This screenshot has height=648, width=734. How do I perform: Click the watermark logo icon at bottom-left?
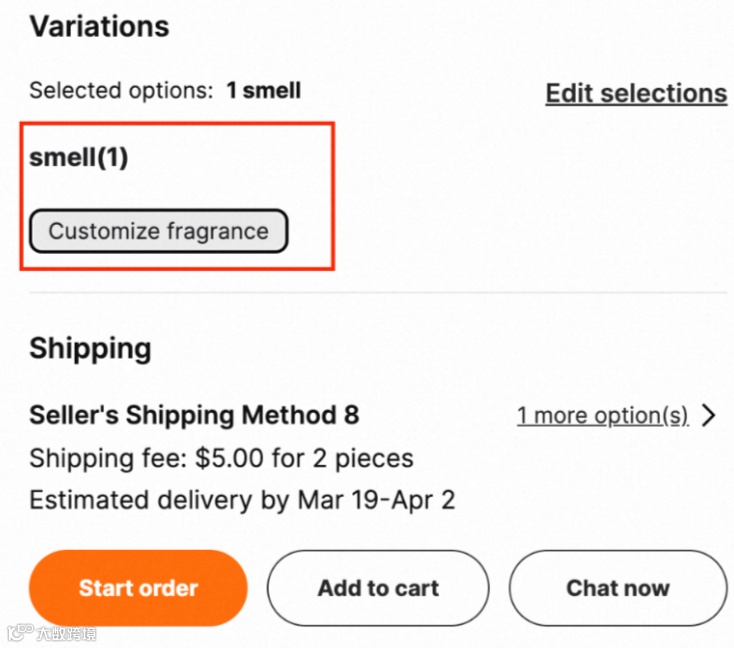(x=19, y=632)
